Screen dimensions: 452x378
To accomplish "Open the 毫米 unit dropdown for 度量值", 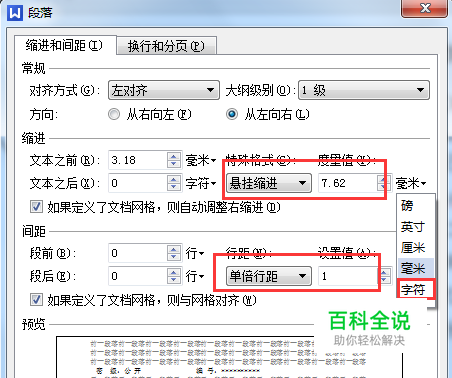I will click(x=411, y=183).
